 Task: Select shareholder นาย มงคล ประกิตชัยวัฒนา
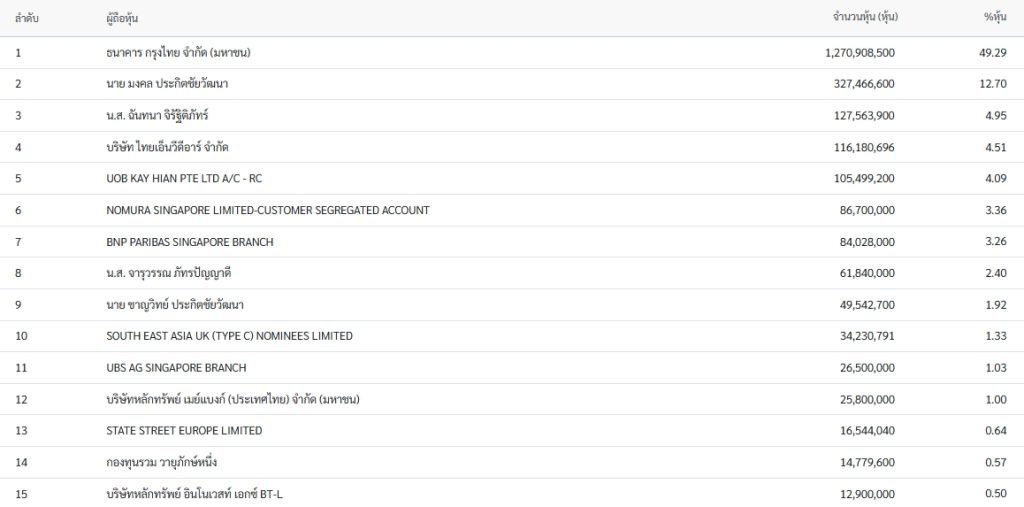[x=167, y=84]
